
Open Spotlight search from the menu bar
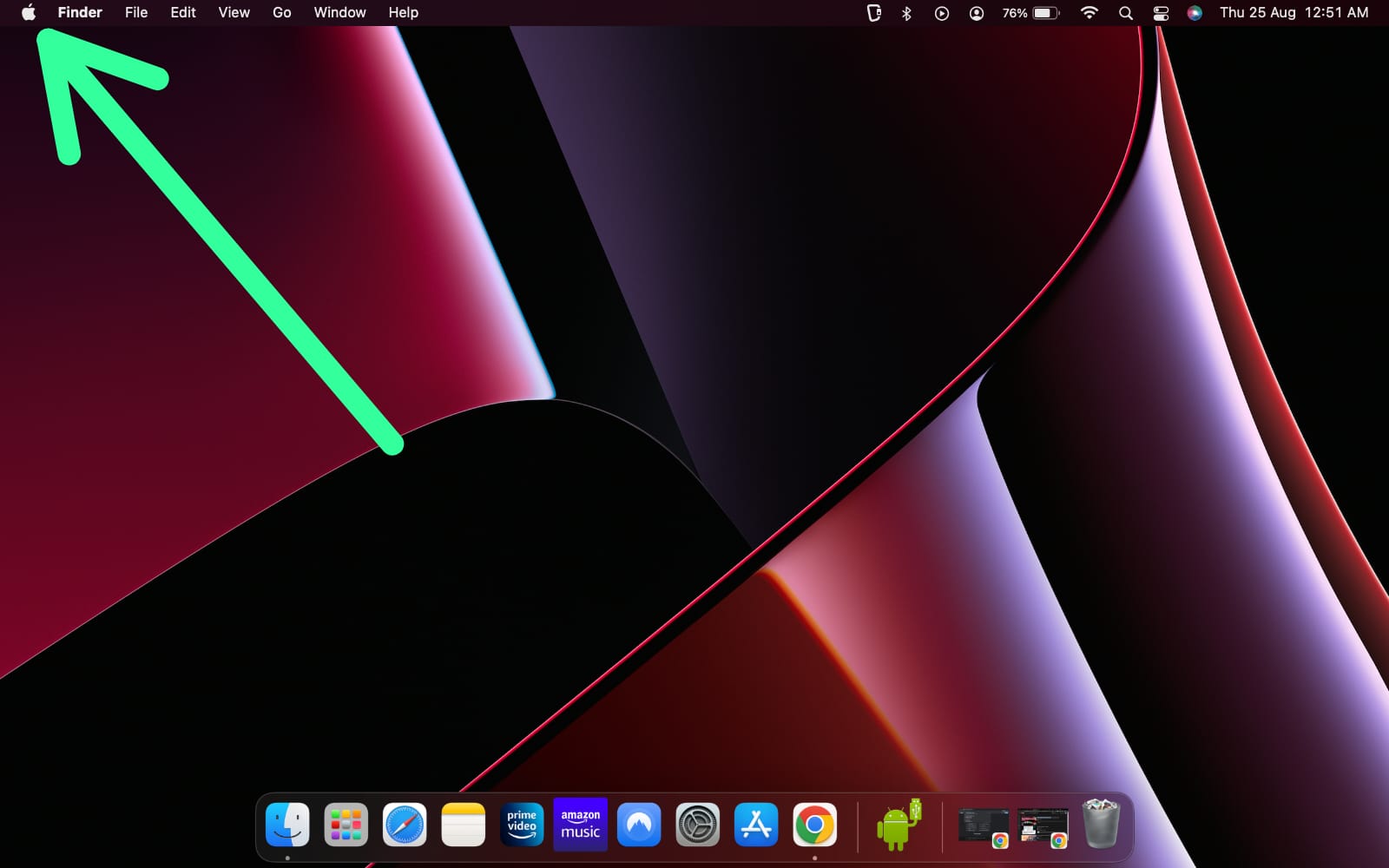(1124, 13)
